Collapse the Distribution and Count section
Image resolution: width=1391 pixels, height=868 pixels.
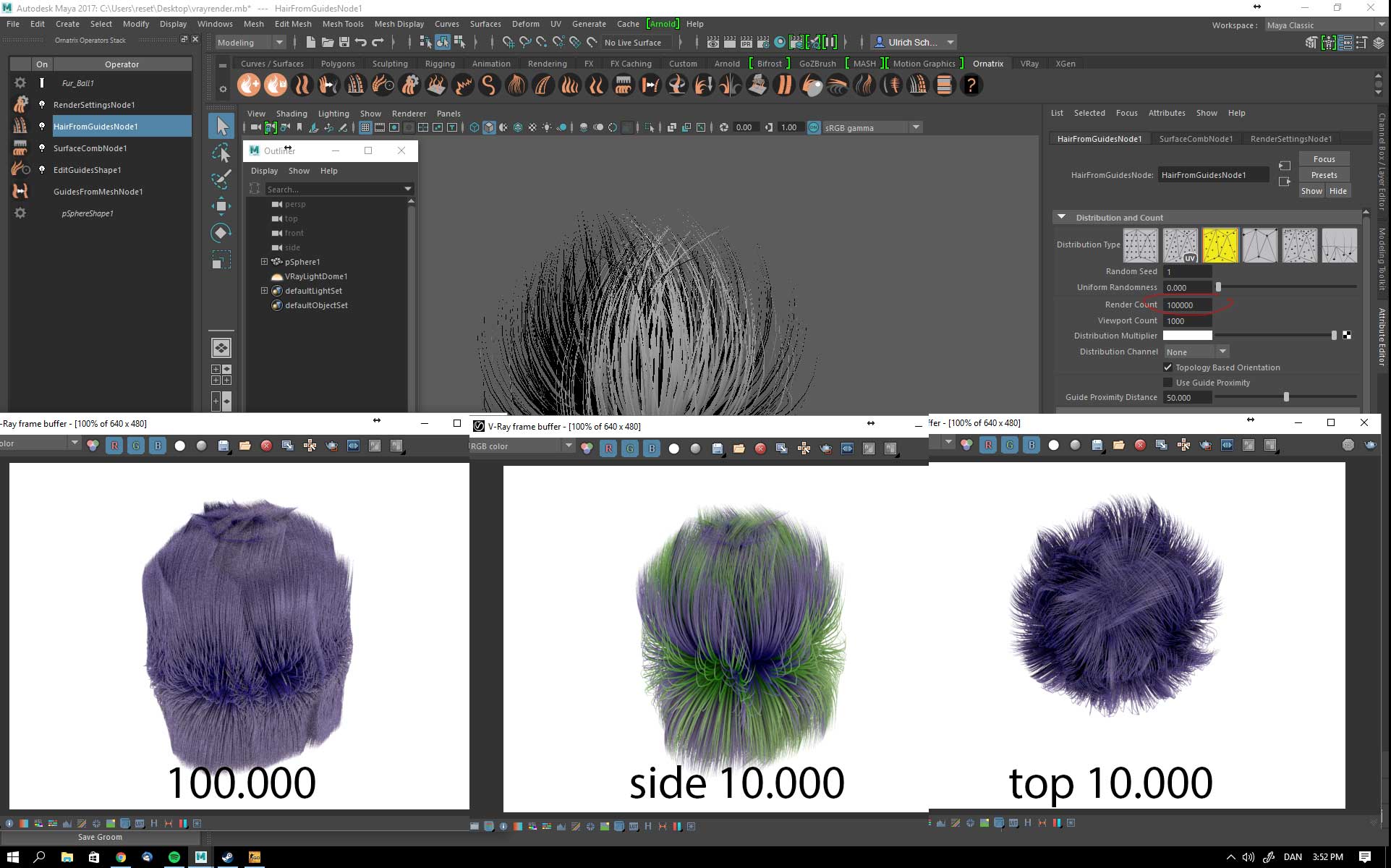pos(1061,217)
